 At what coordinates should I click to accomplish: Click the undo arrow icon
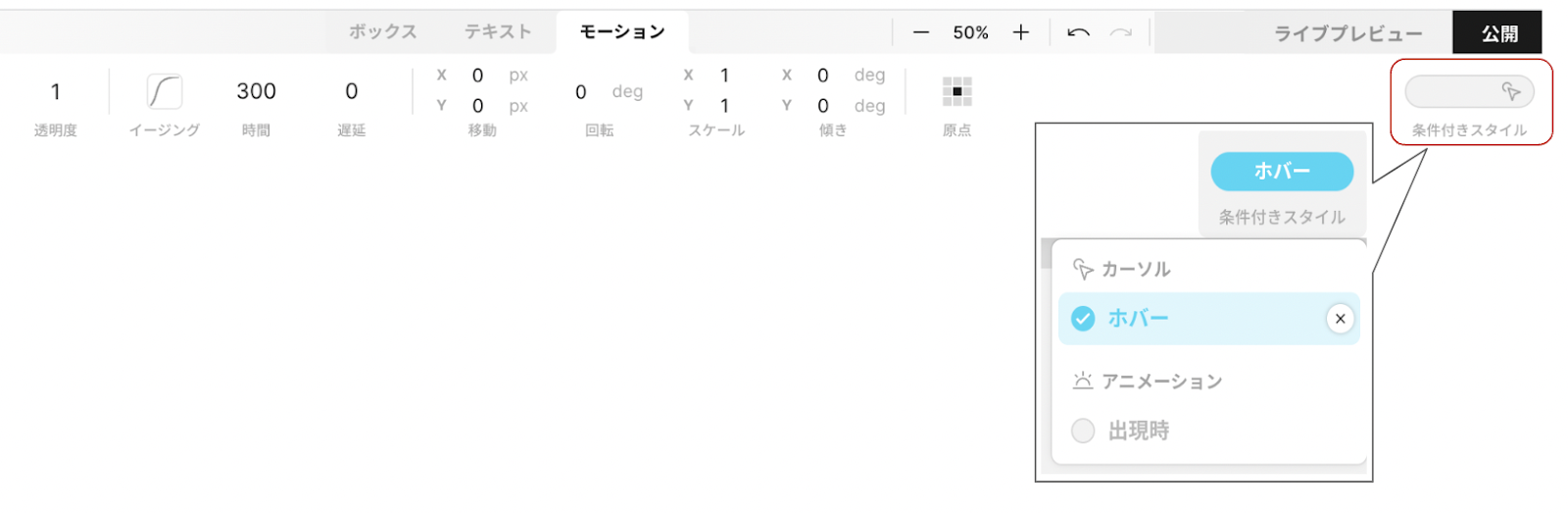(1078, 32)
